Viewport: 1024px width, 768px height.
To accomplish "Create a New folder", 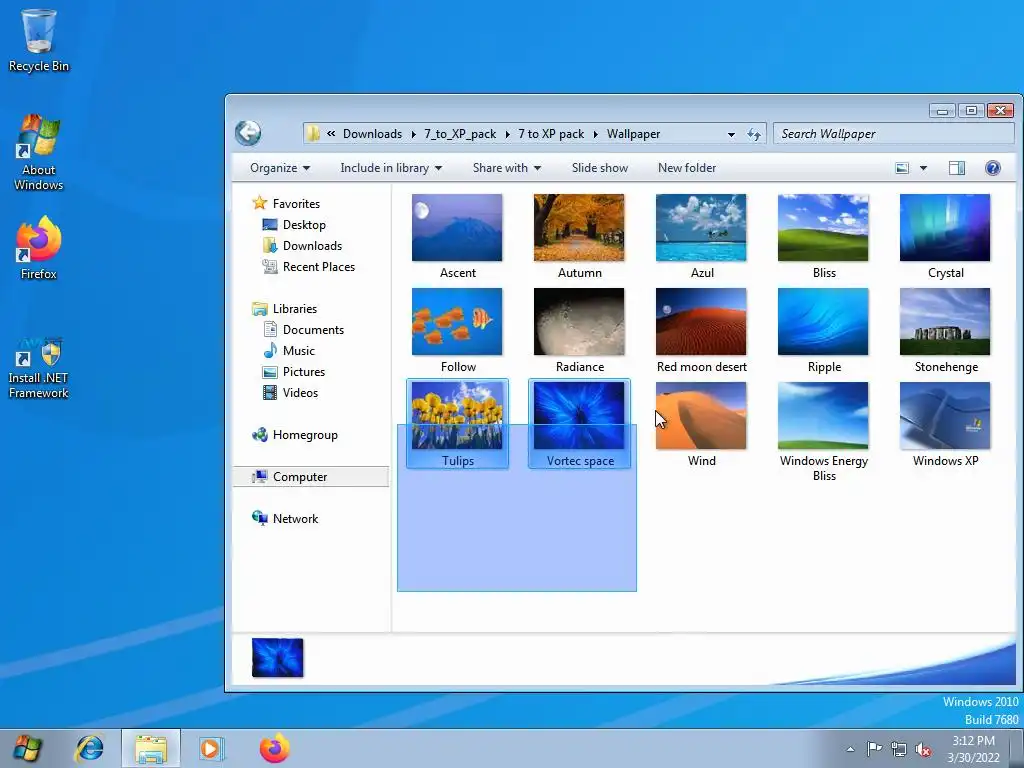I will pyautogui.click(x=687, y=168).
